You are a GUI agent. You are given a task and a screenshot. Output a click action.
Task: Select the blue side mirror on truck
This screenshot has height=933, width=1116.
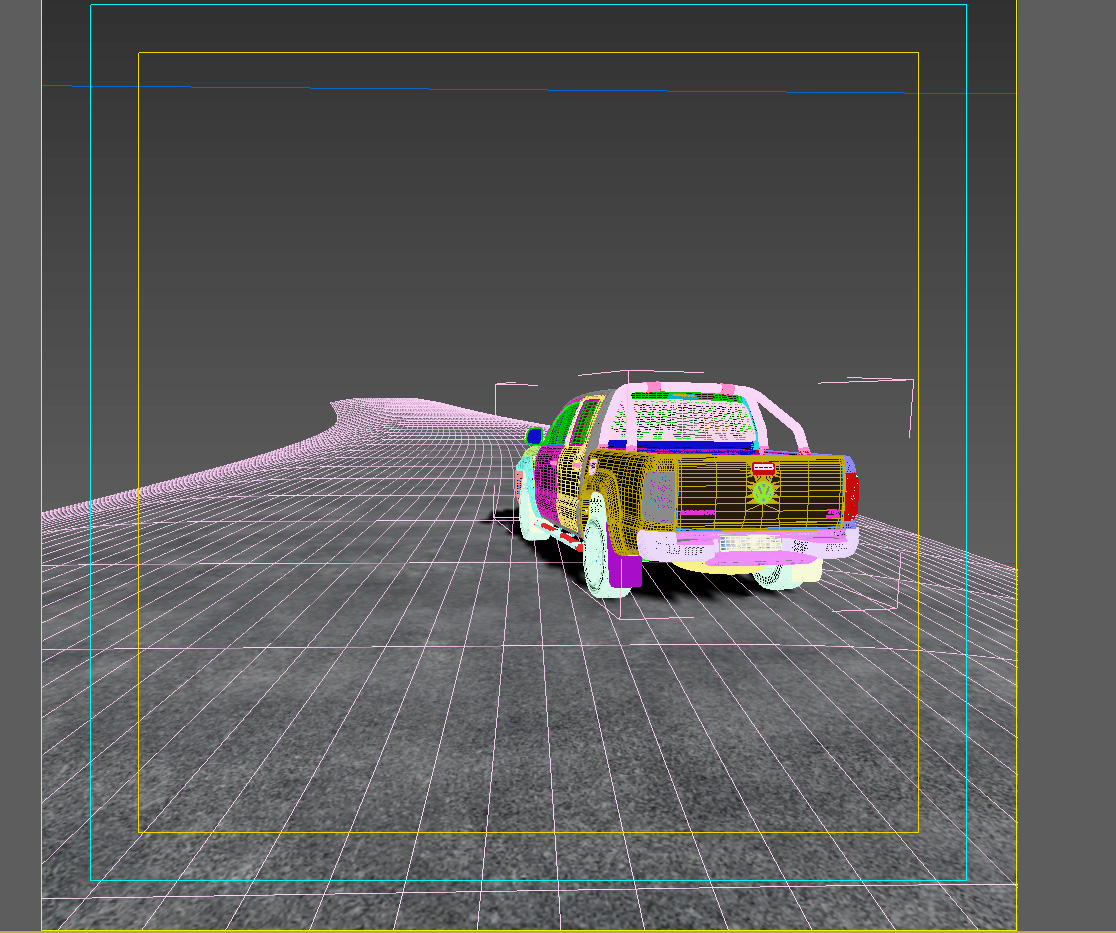(x=534, y=436)
